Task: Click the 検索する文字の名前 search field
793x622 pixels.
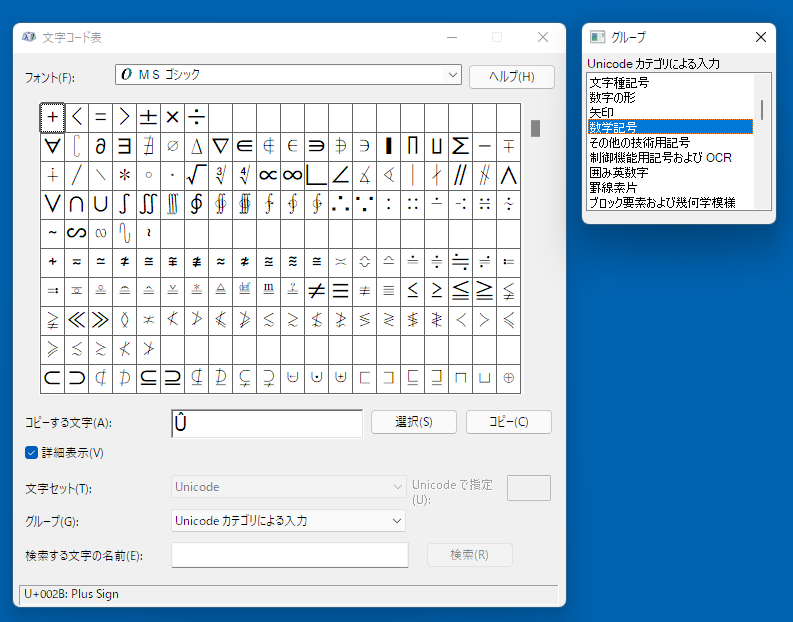Action: (290, 555)
